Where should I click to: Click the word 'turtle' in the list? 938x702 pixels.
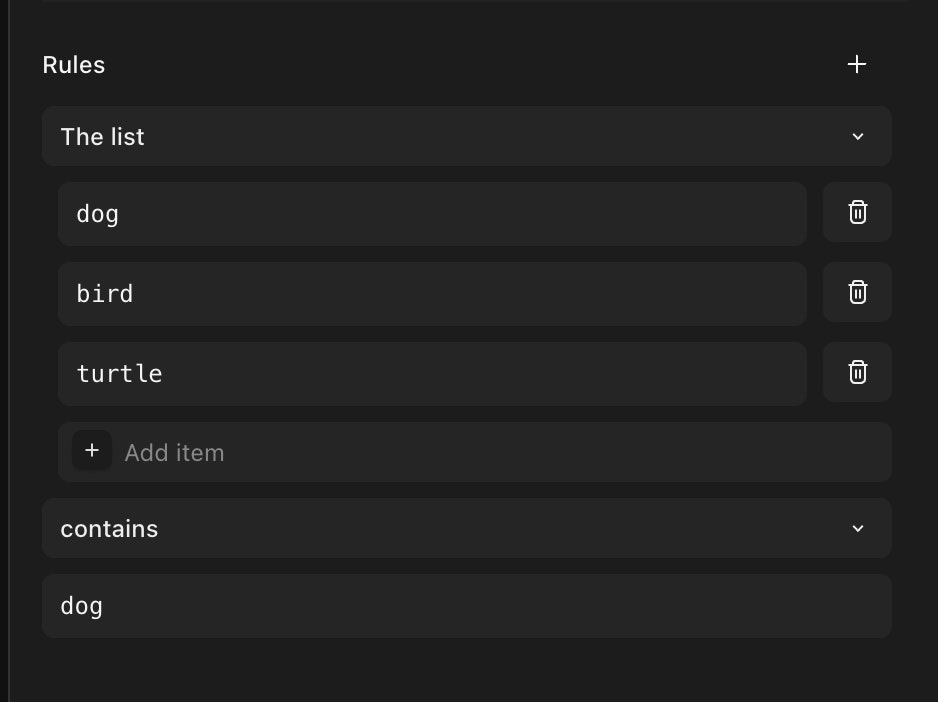tap(119, 374)
